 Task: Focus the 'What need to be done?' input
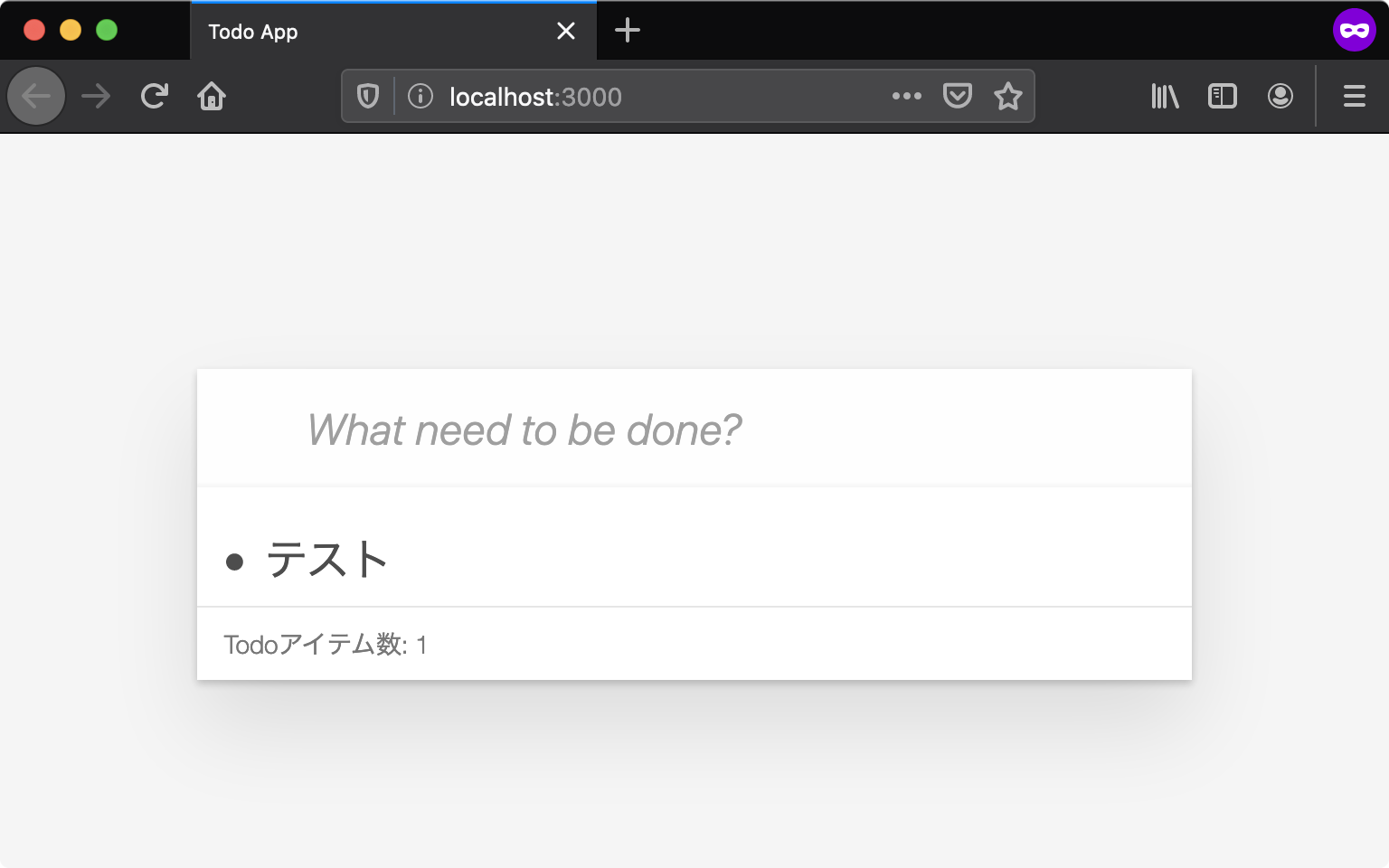point(694,429)
